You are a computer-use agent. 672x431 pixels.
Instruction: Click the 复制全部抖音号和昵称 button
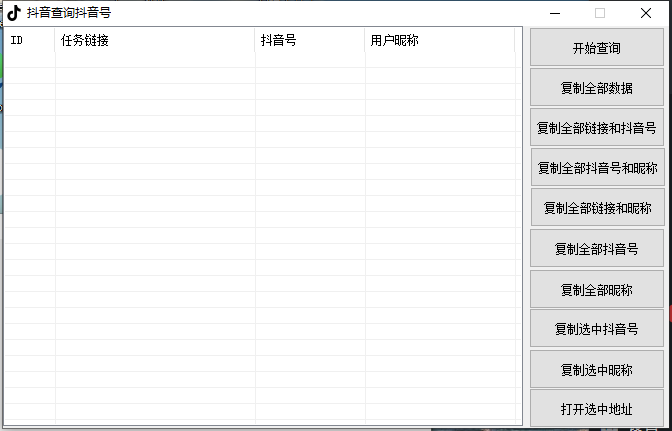[596, 168]
